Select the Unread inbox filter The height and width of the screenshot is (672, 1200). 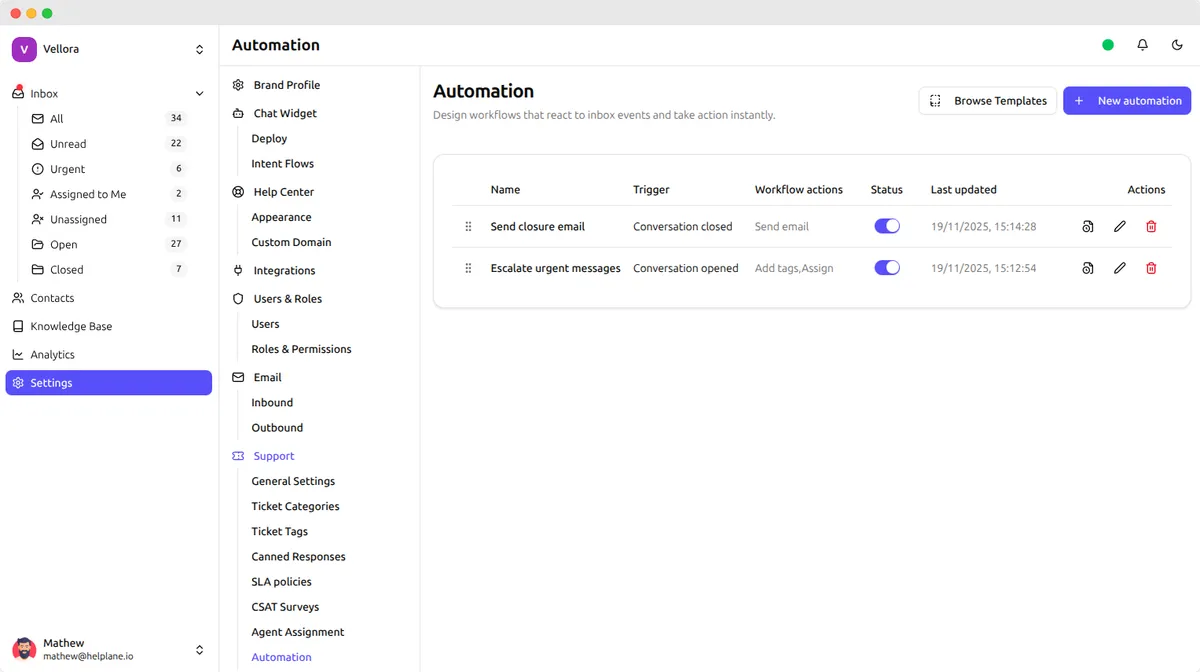[69, 143]
